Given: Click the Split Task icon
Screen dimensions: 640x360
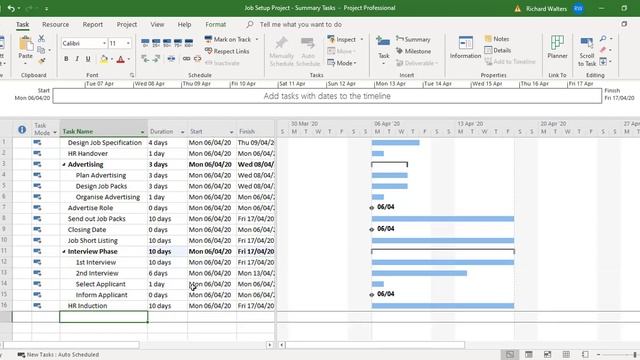Looking at the screenshot, I should point(171,59).
